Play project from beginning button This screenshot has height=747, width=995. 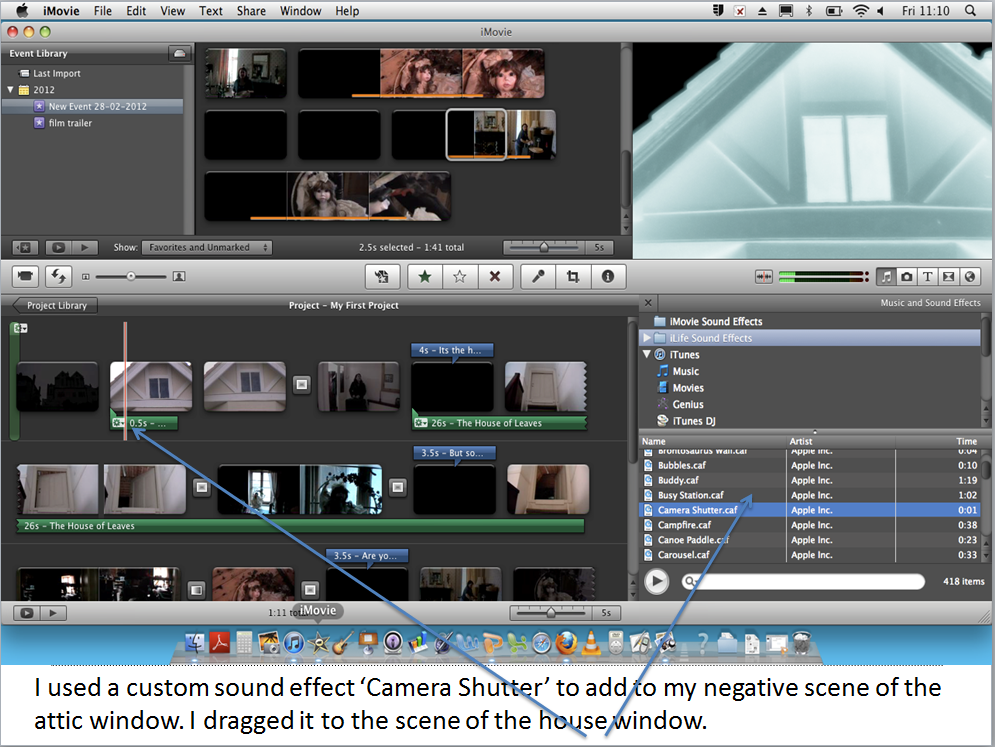click(53, 613)
